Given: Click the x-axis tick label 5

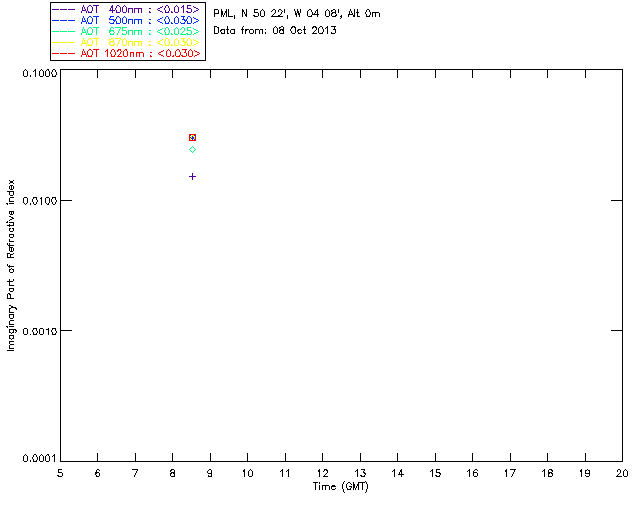Looking at the screenshot, I should [x=60, y=473].
